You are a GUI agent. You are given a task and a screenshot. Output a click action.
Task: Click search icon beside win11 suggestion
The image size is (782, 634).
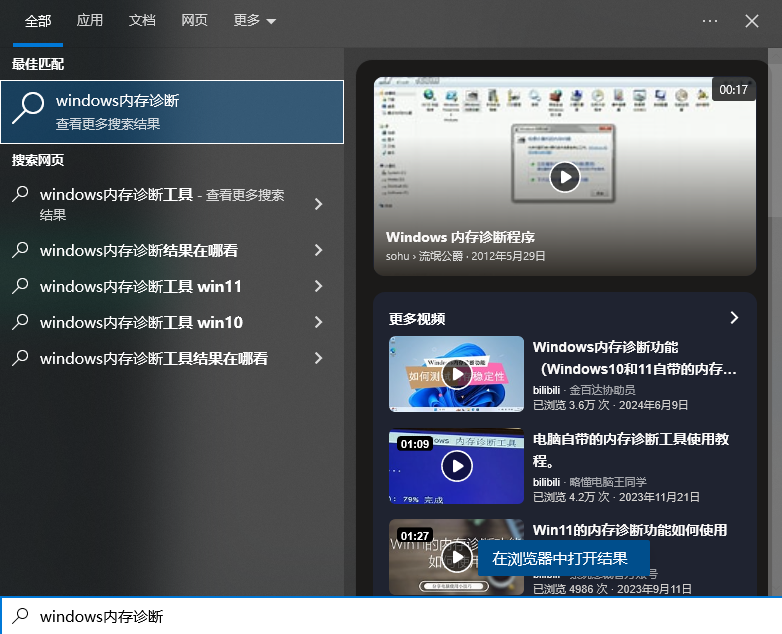coord(20,286)
